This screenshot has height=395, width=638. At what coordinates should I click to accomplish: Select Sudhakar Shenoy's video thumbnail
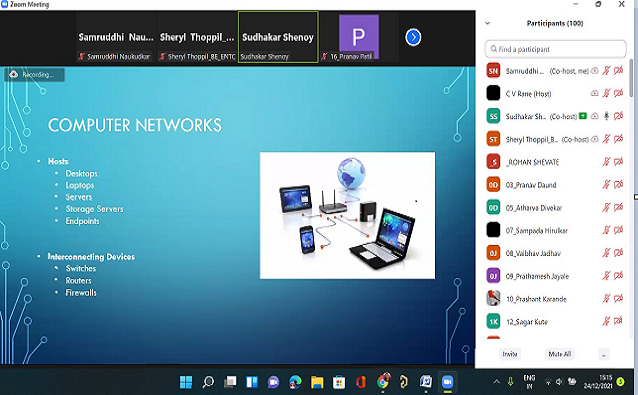pos(278,37)
